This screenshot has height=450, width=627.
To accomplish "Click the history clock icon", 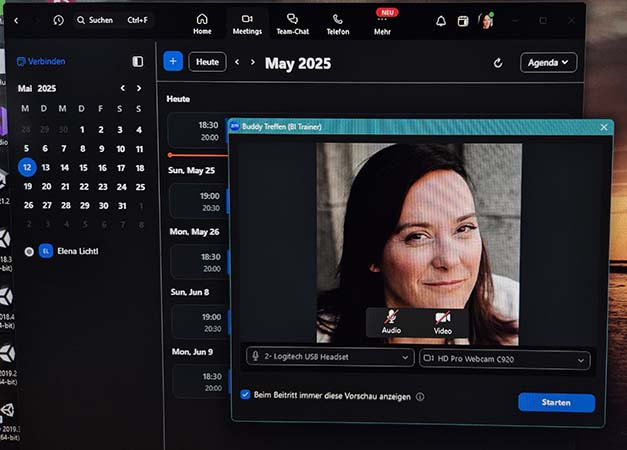I will 58,20.
